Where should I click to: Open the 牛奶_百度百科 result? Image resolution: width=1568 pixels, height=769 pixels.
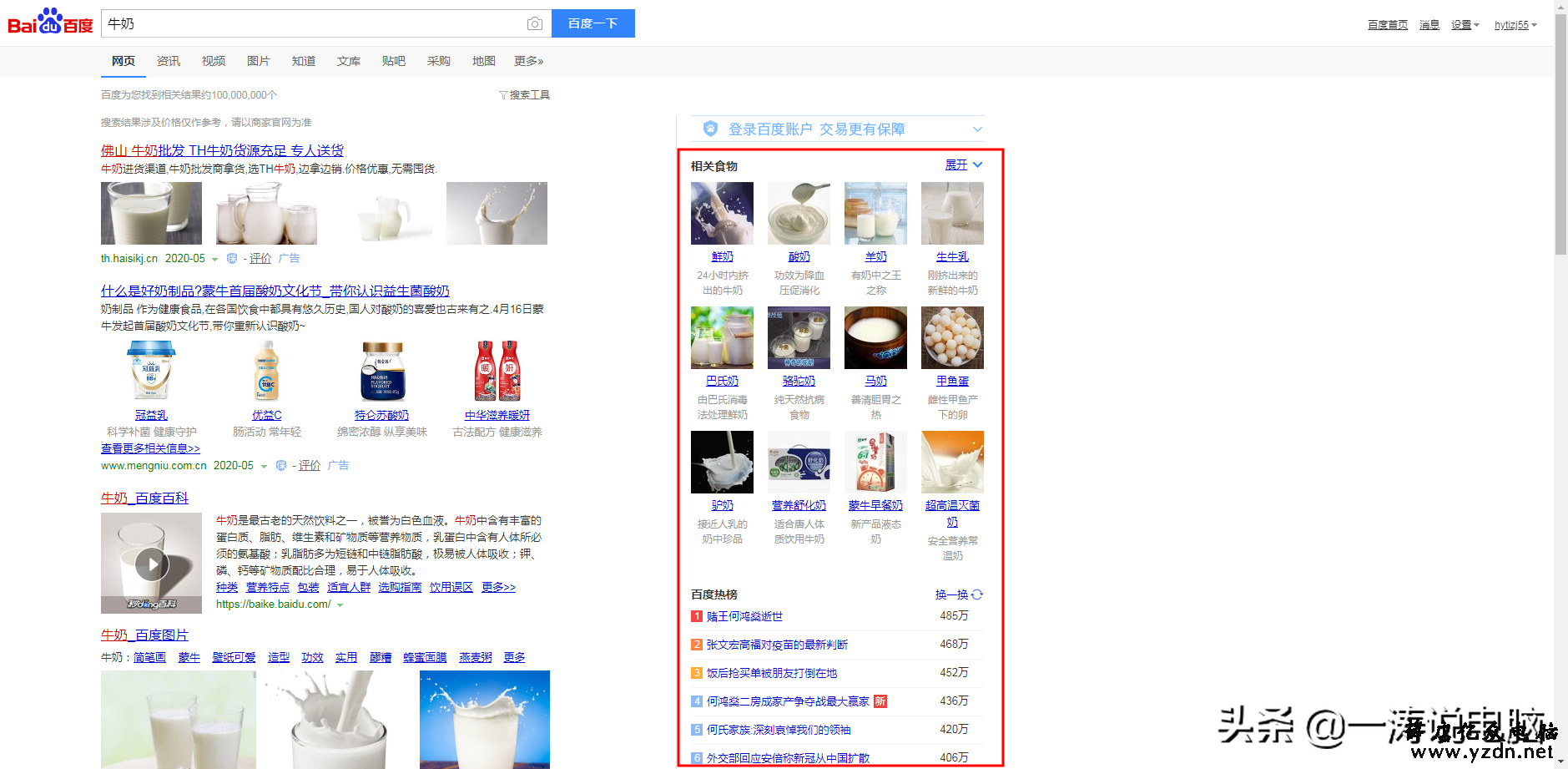144,498
